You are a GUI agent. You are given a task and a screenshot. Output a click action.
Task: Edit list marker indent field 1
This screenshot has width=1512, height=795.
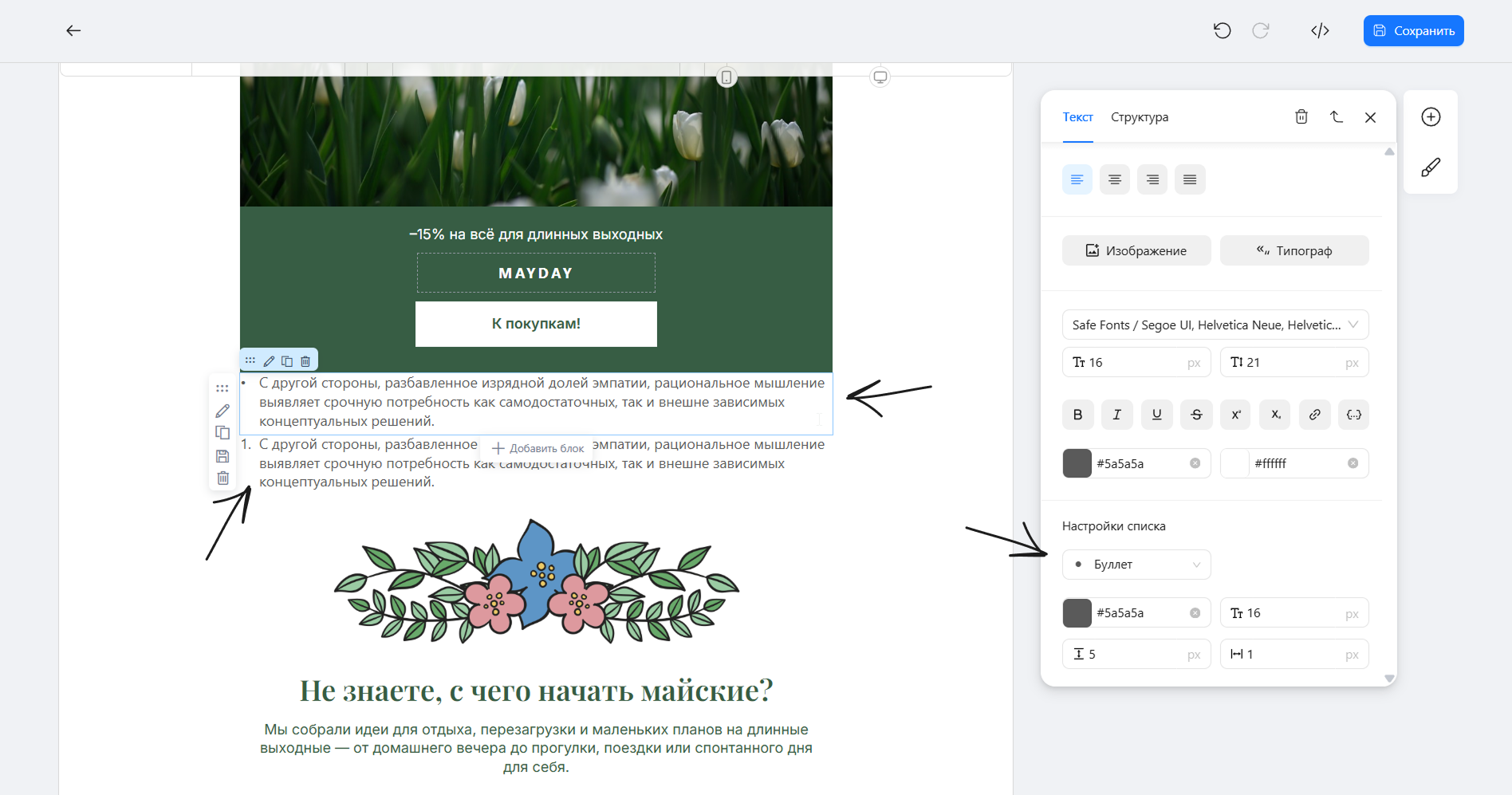(x=1294, y=654)
